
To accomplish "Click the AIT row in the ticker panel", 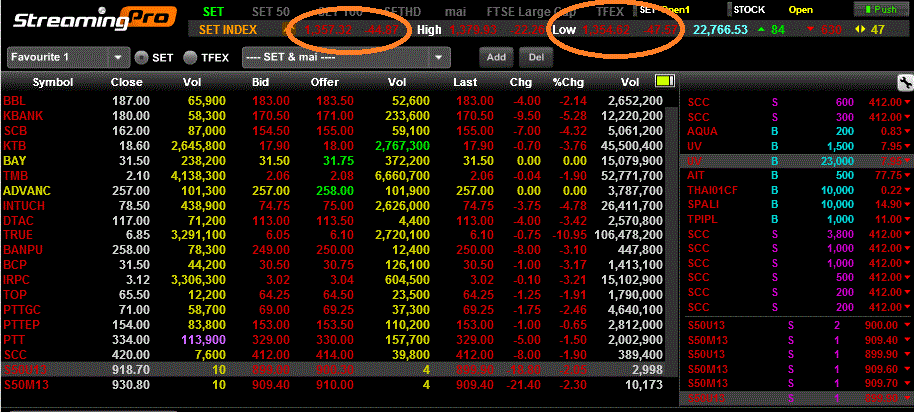I will (796, 175).
